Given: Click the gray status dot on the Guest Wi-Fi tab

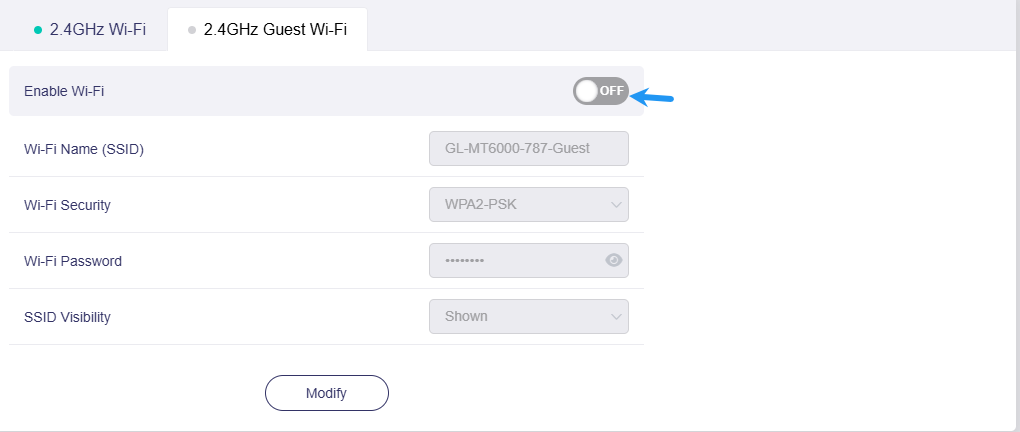Looking at the screenshot, I should [192, 30].
